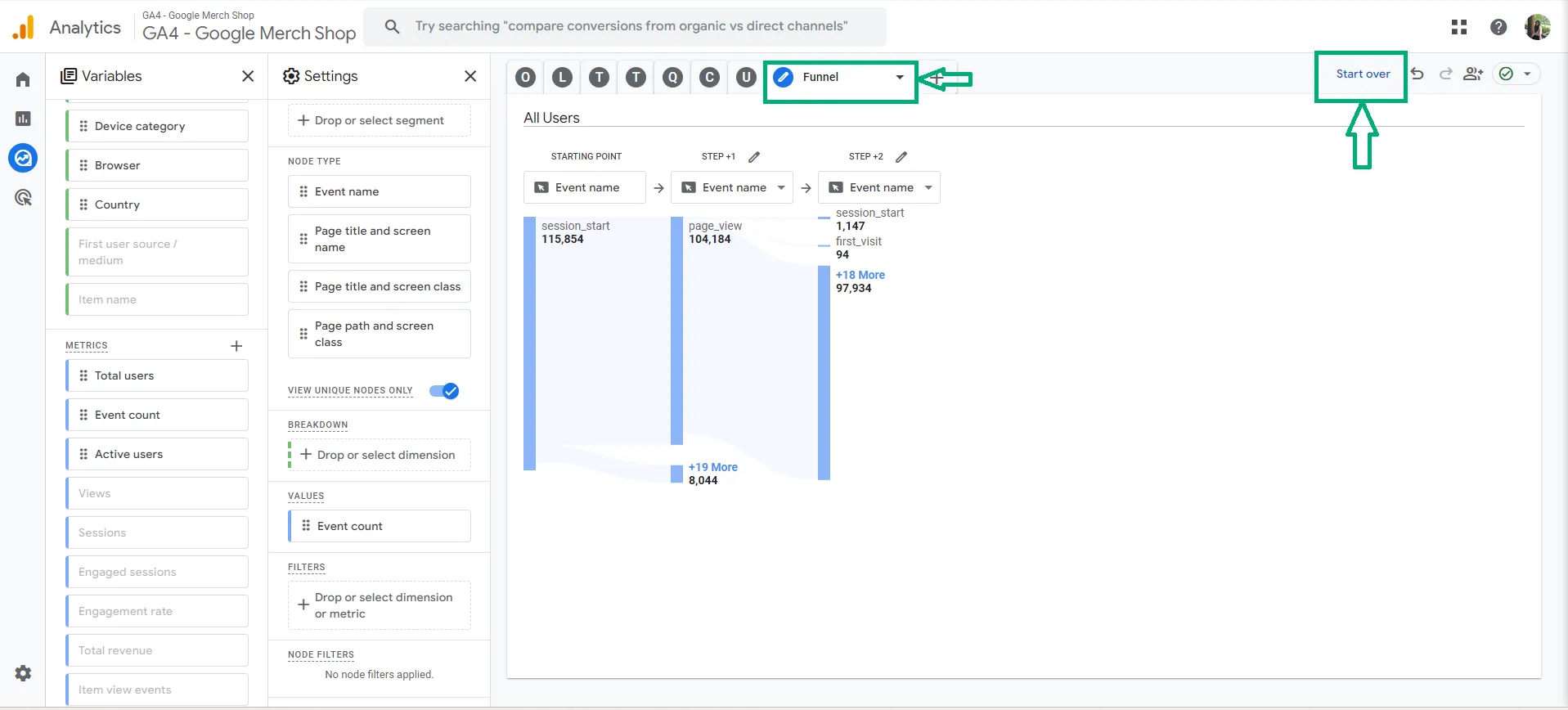Click the undo arrow icon
The image size is (1568, 710).
[1417, 74]
